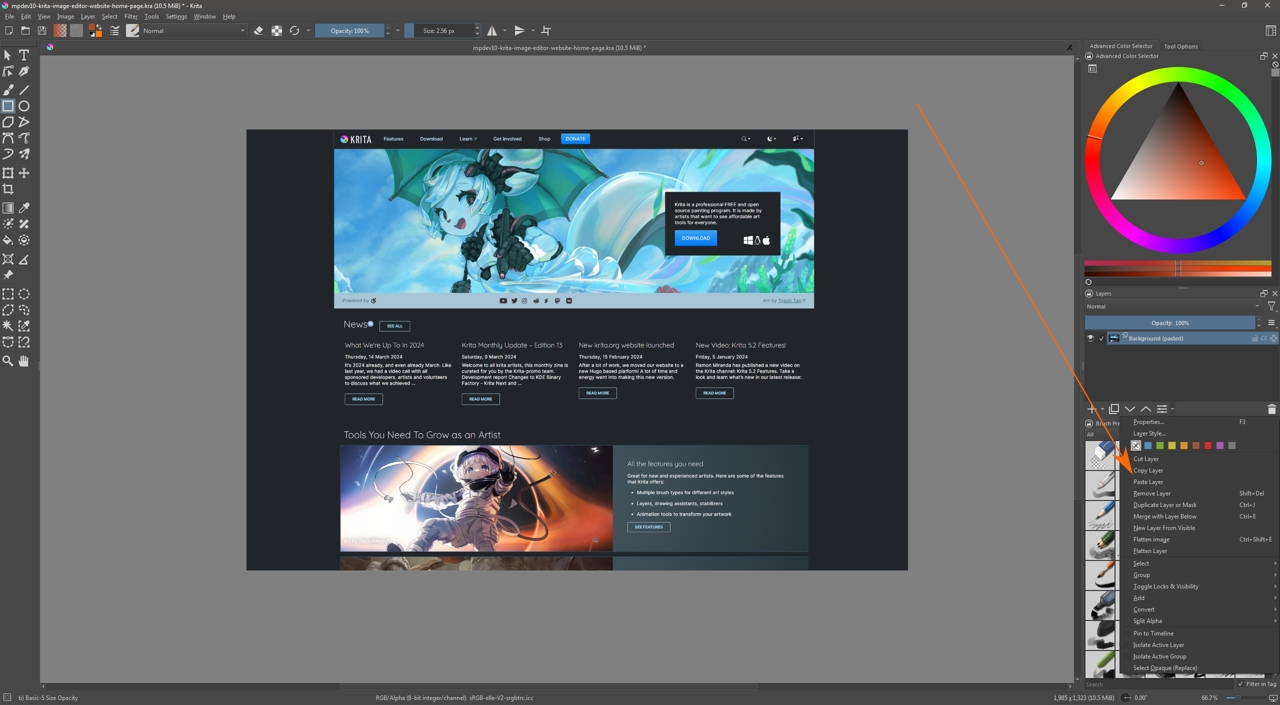1280x705 pixels.
Task: Select the Rectangular Selection tool
Action: [x=8, y=294]
